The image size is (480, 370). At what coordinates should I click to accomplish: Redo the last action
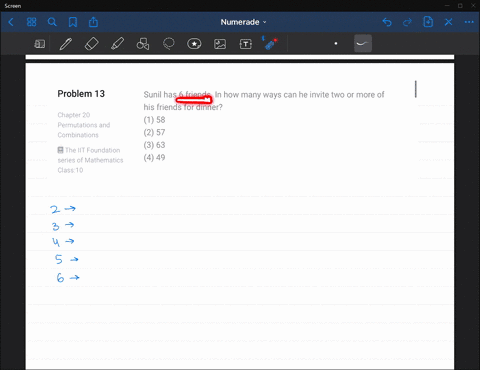pos(407,22)
